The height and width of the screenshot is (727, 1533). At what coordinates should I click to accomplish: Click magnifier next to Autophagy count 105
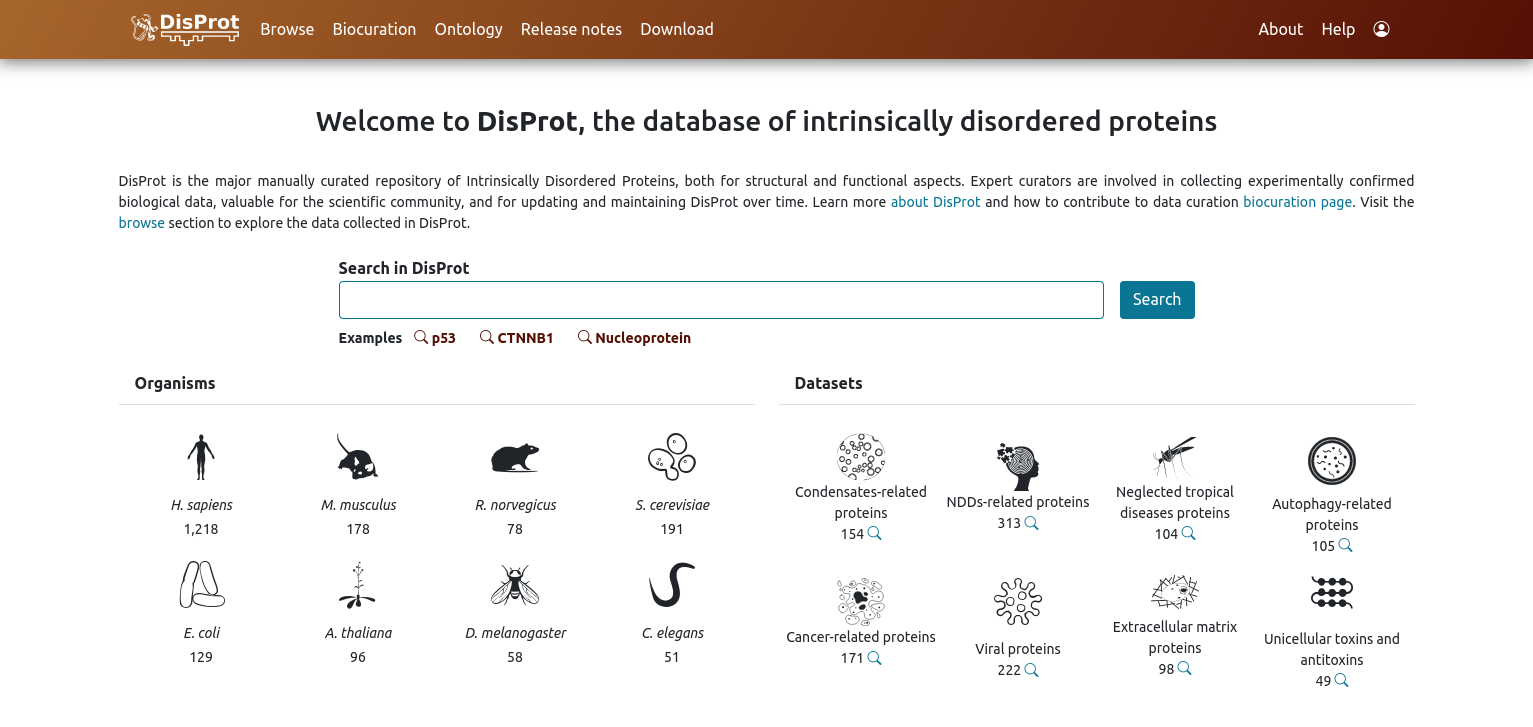tap(1346, 545)
